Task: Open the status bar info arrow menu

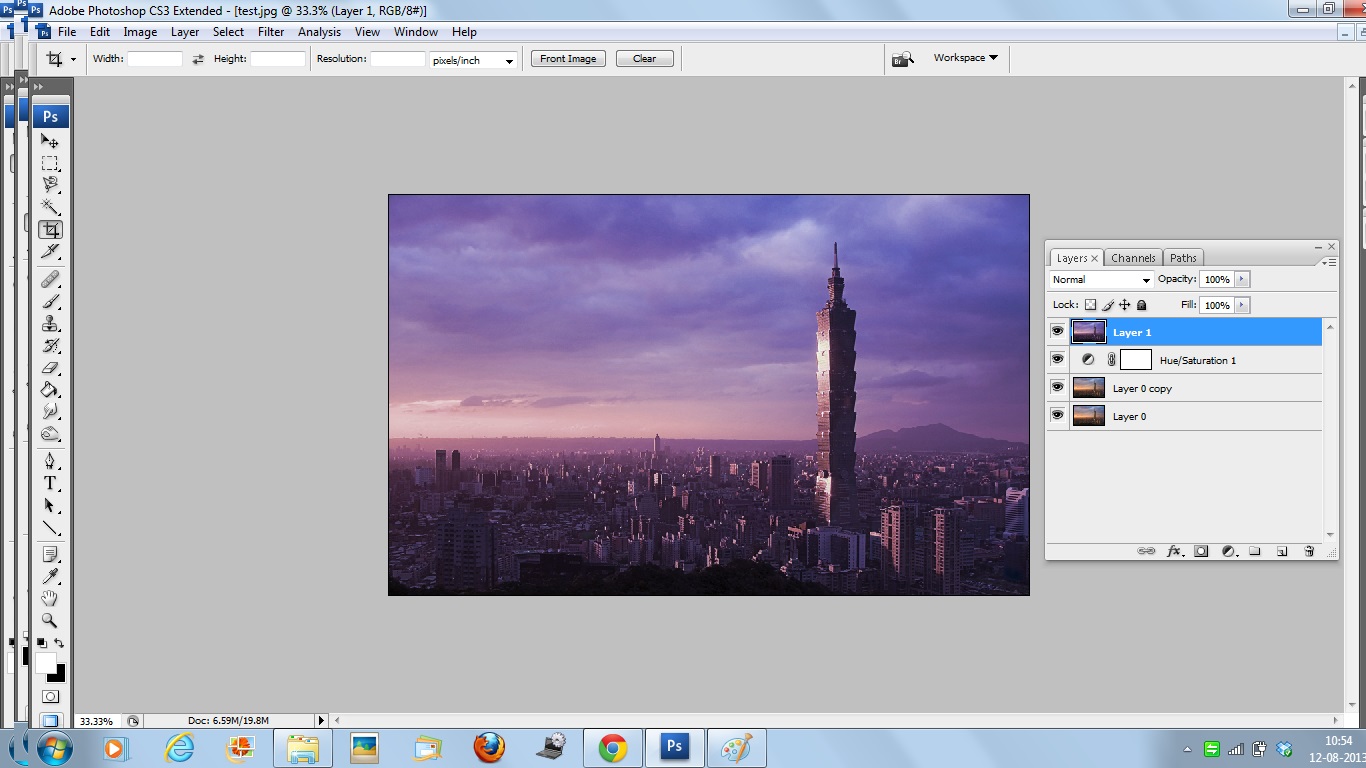Action: point(321,720)
